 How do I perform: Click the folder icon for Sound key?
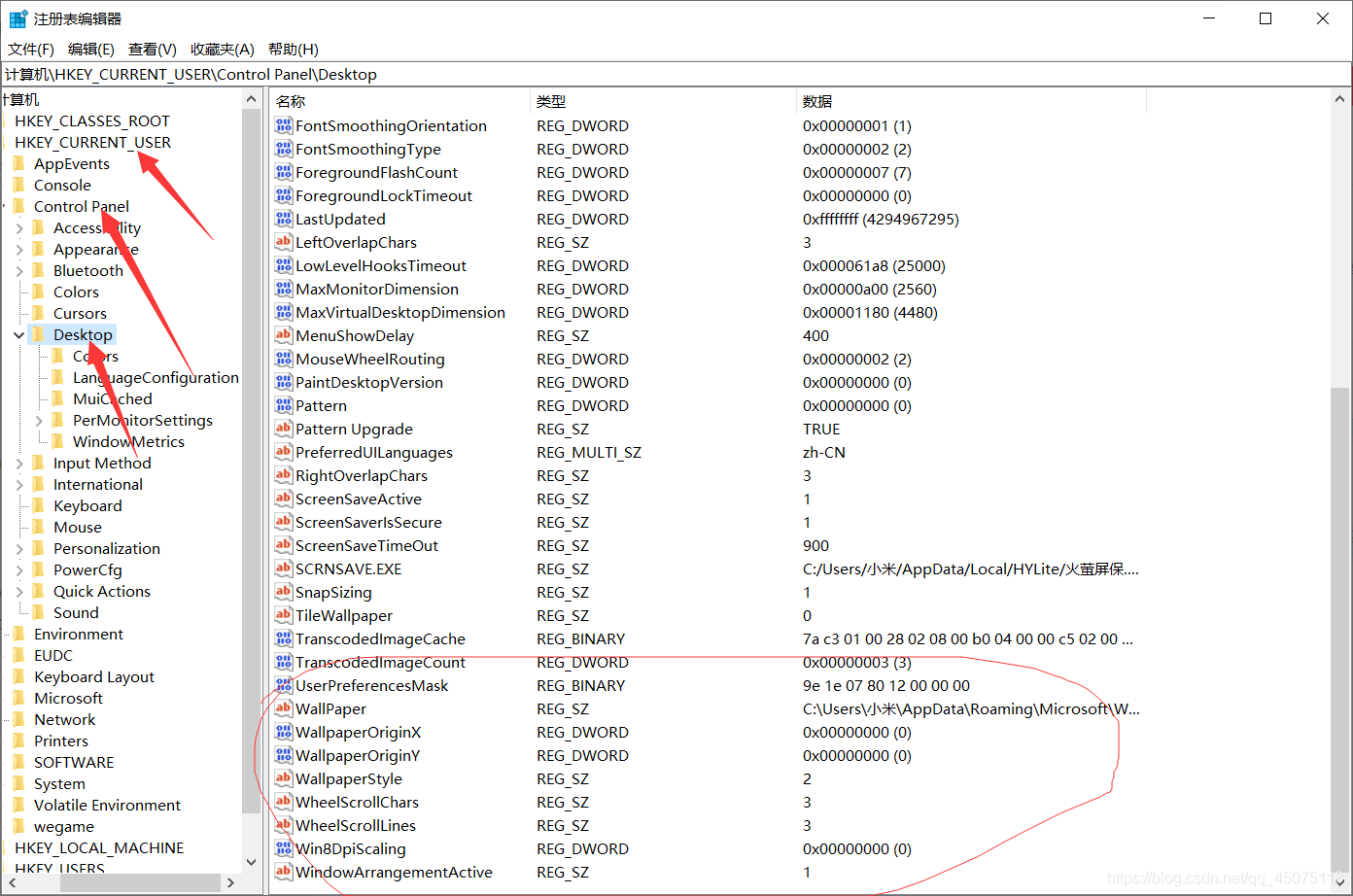click(x=39, y=612)
